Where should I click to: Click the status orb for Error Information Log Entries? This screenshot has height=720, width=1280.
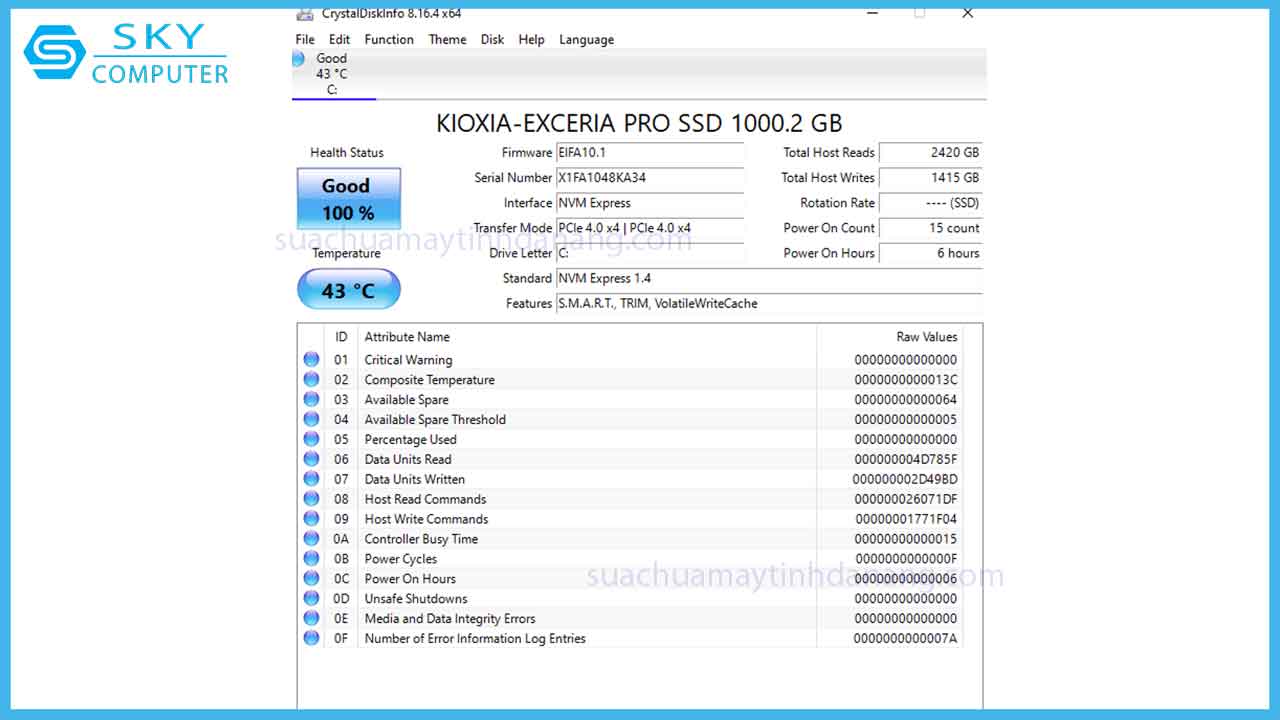pos(311,638)
